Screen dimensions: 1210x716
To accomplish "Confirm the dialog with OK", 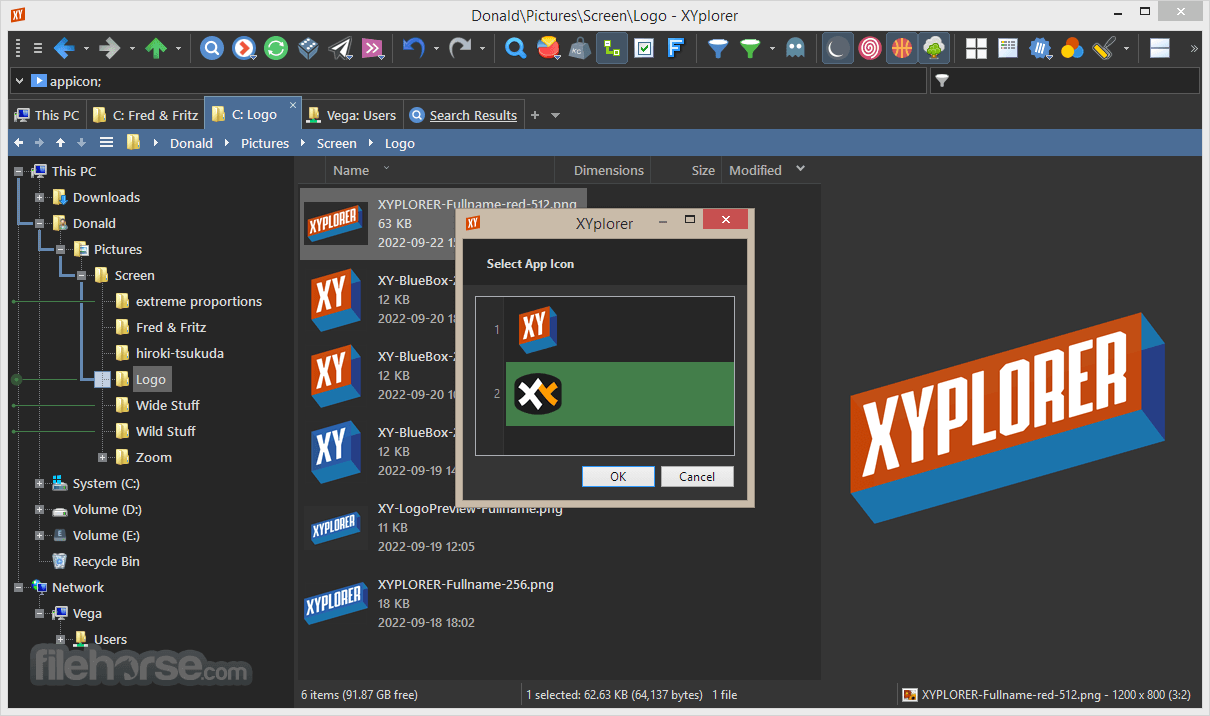I will click(618, 476).
